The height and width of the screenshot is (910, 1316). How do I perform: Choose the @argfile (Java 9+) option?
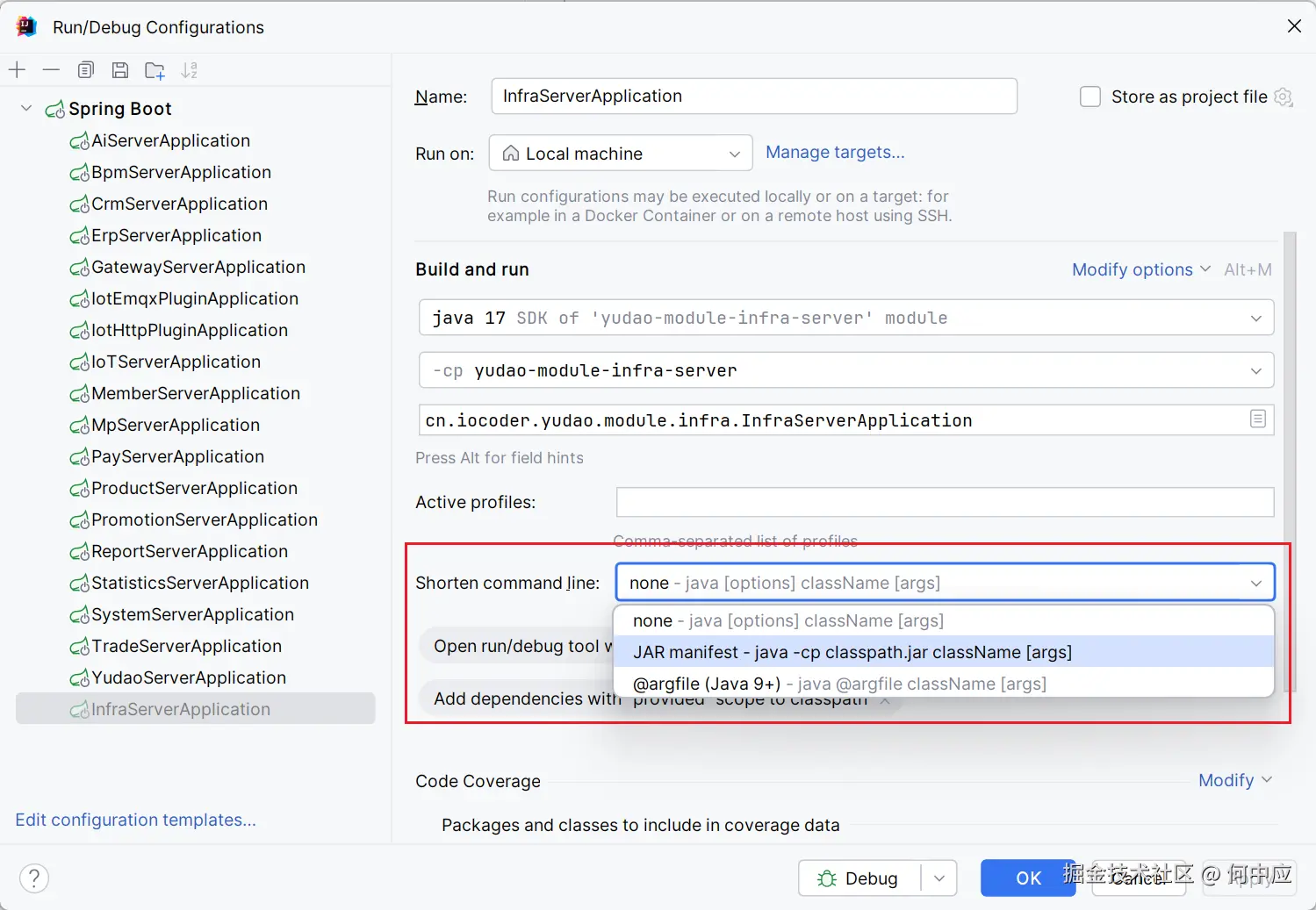tap(944, 684)
